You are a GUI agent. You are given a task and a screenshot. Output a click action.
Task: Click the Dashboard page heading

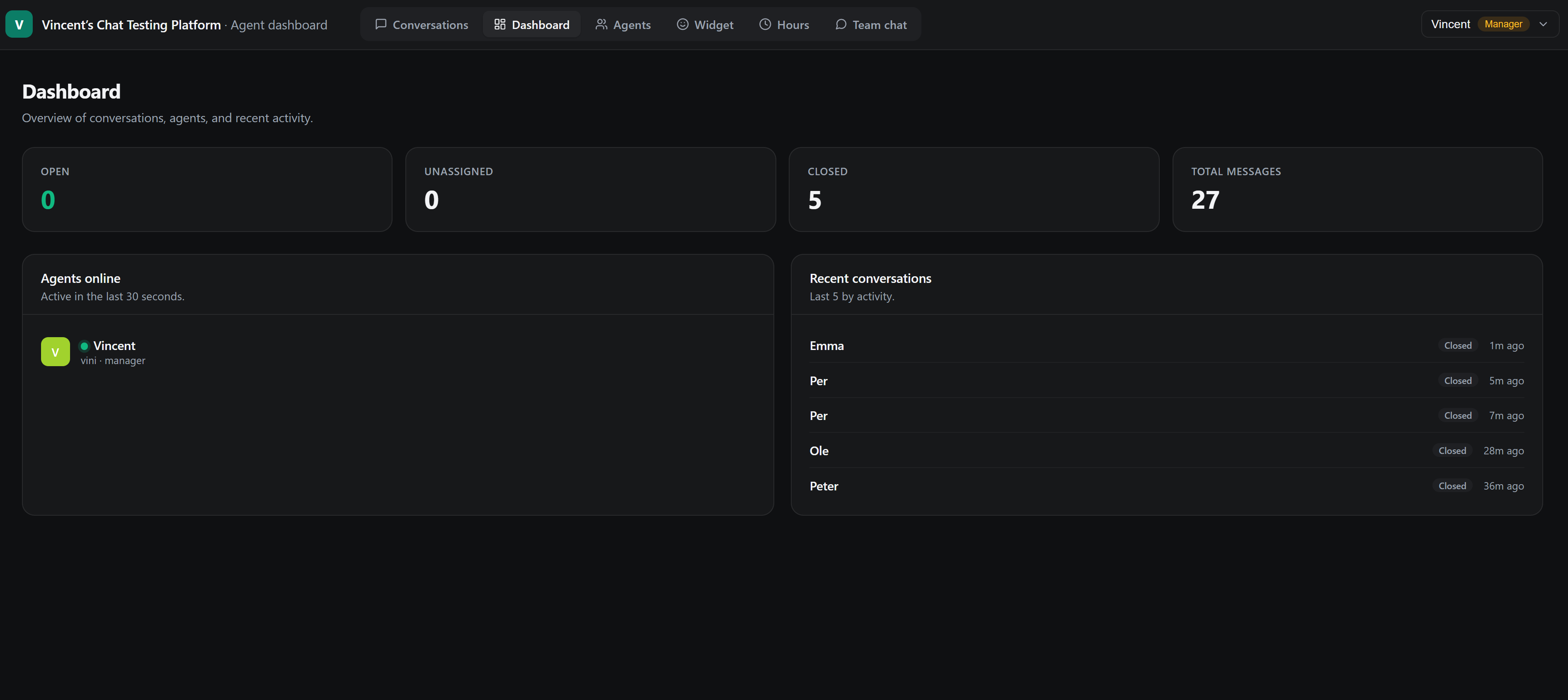coord(71,92)
